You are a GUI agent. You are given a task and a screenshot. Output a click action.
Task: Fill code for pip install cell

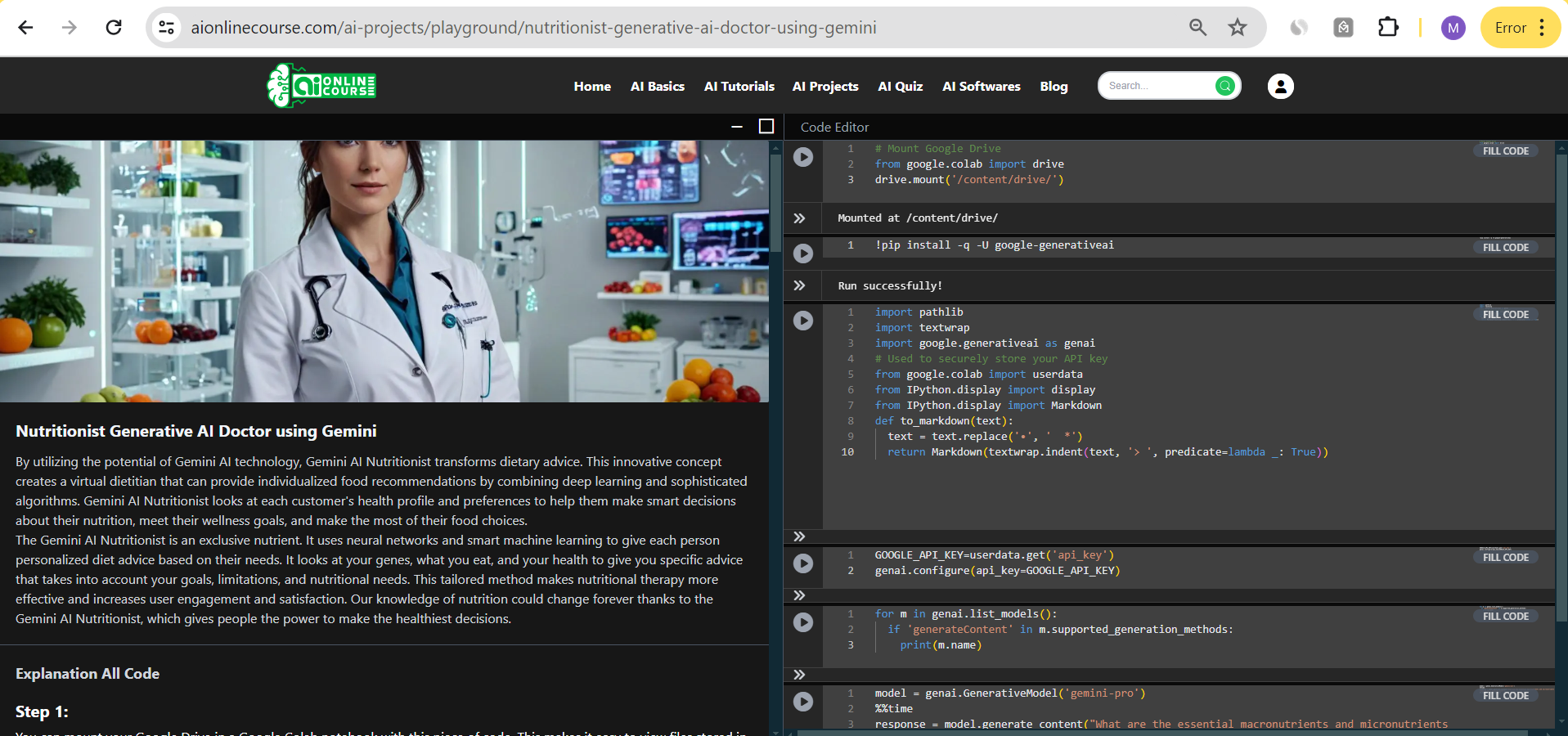pos(1506,248)
